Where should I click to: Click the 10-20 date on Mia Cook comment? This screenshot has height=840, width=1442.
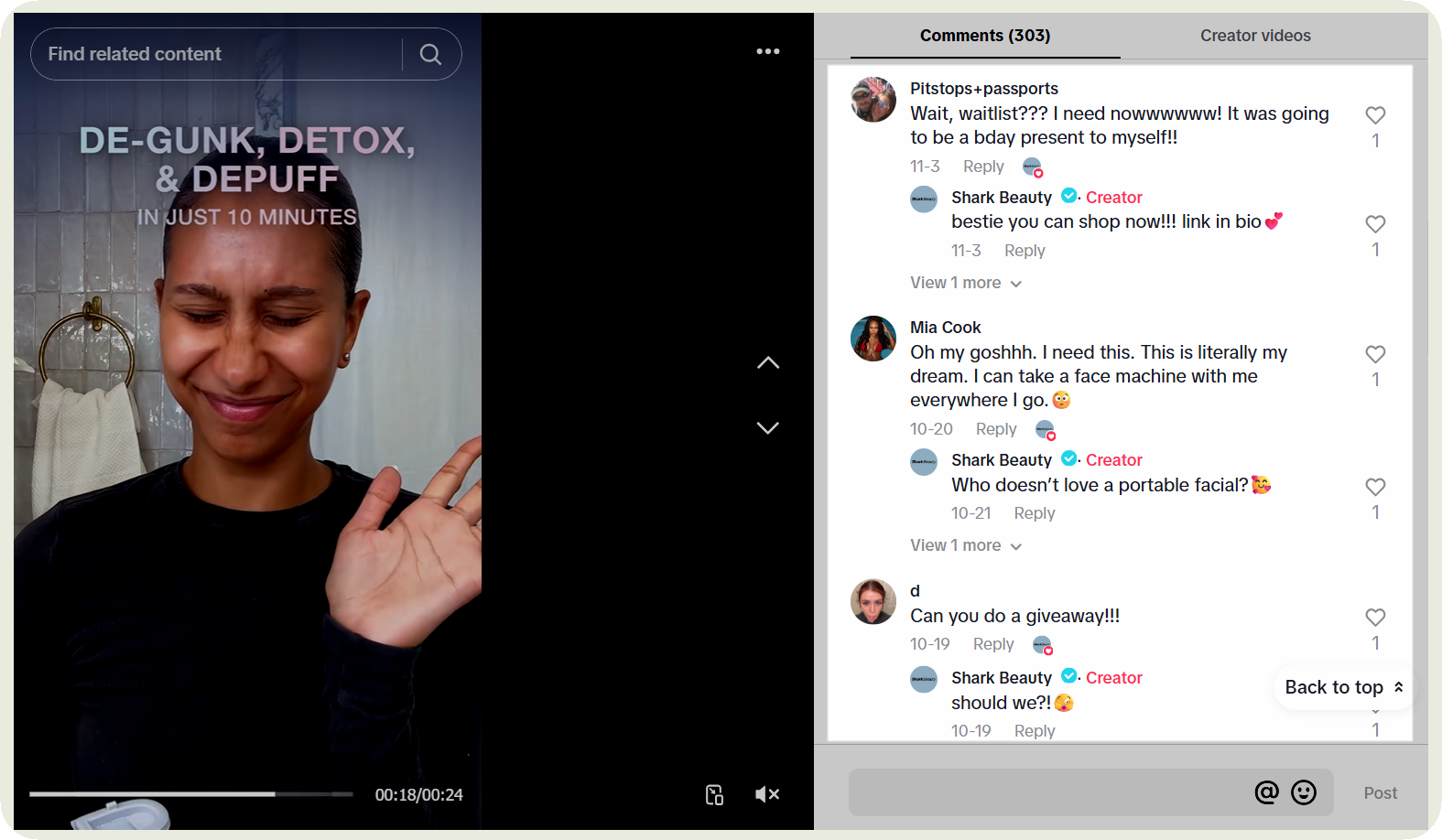pyautogui.click(x=931, y=429)
